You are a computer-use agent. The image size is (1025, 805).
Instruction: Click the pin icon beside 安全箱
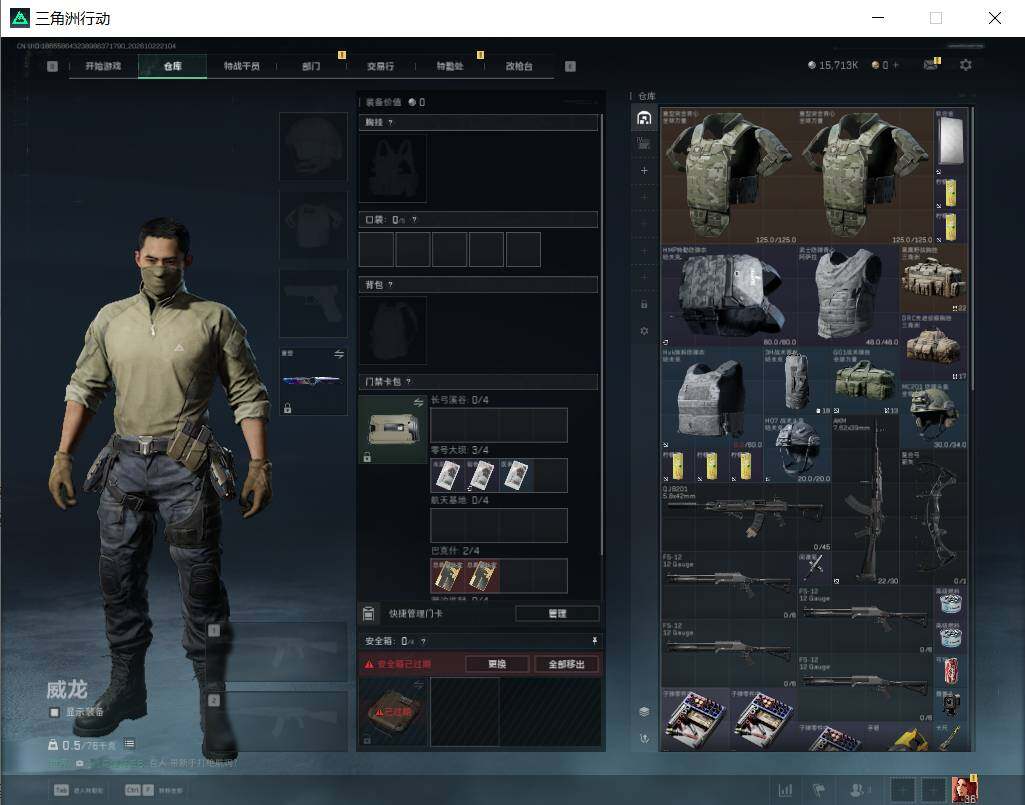(x=594, y=640)
